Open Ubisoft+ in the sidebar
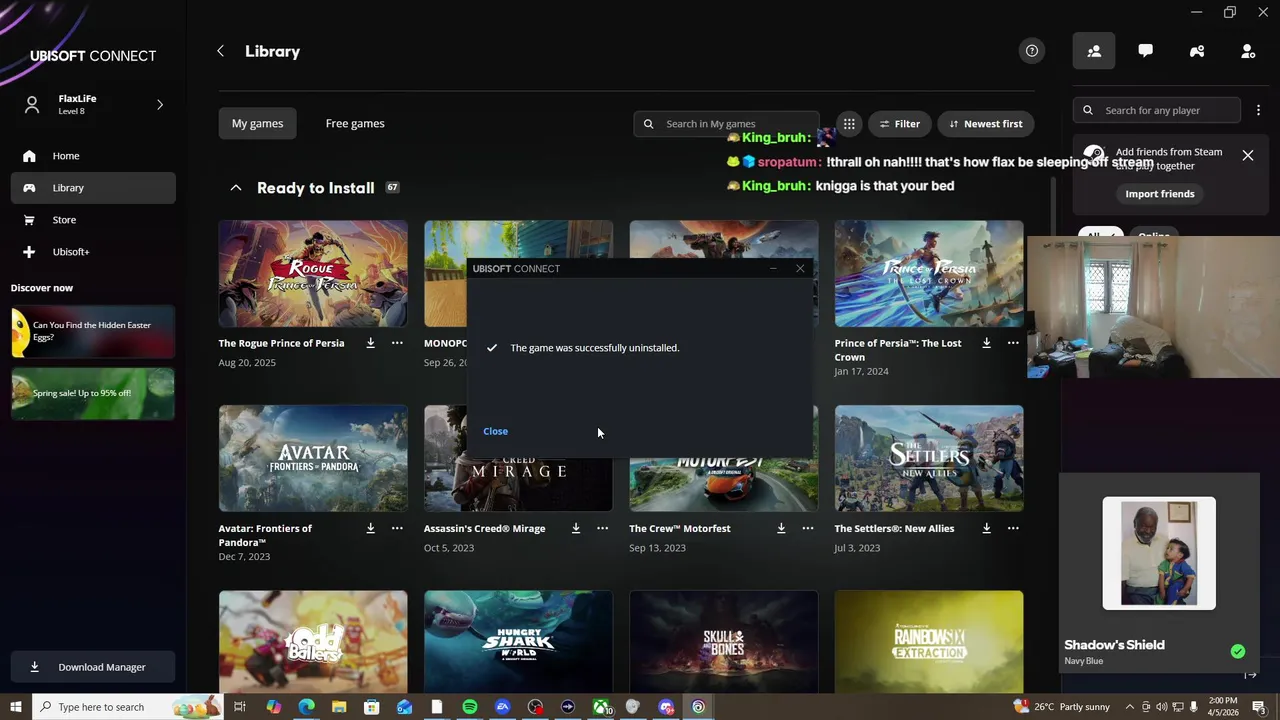 (93, 252)
